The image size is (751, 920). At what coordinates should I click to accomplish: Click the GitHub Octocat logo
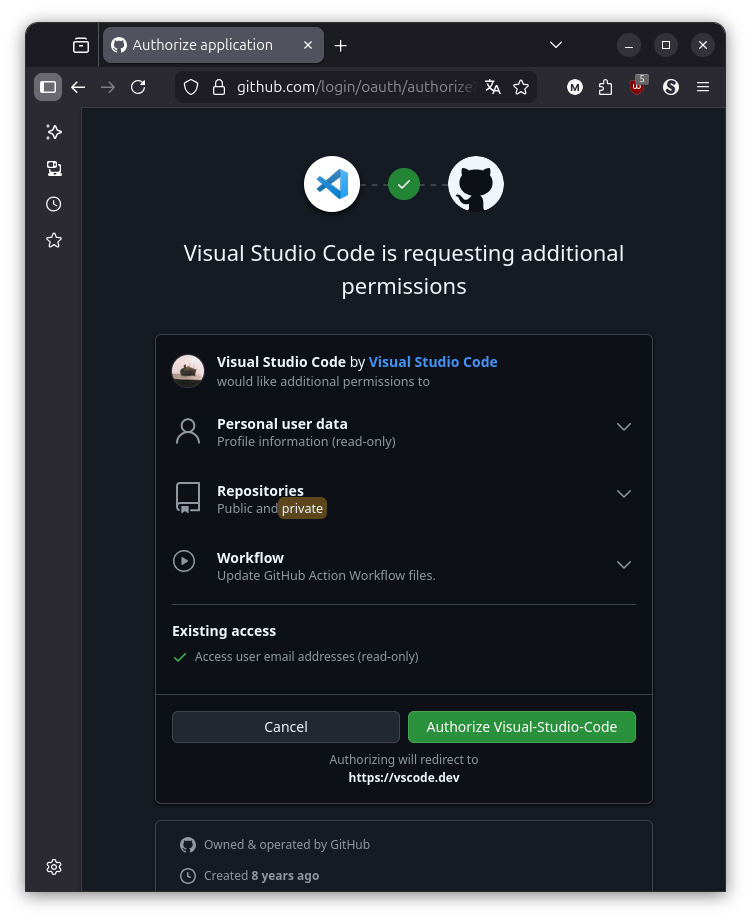476,184
